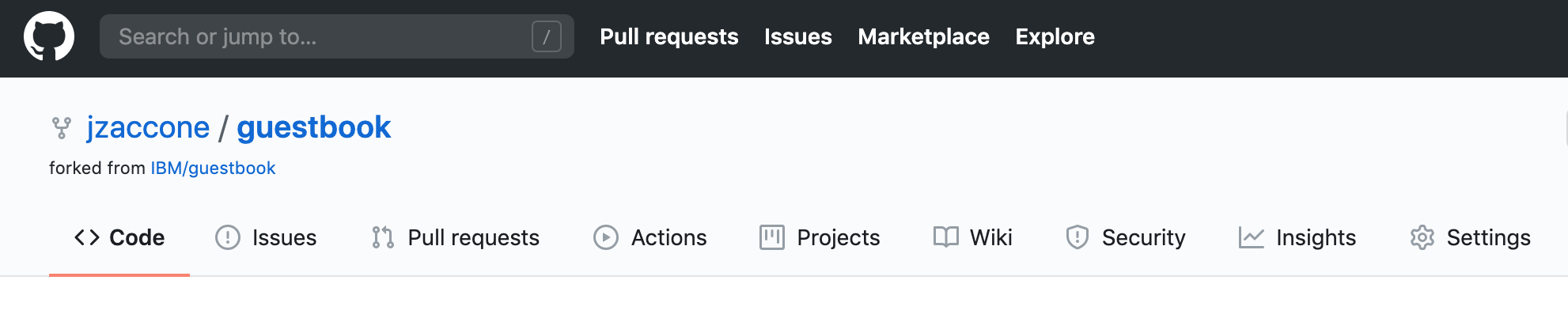
Task: Click the Security shield icon
Action: pos(1078,237)
